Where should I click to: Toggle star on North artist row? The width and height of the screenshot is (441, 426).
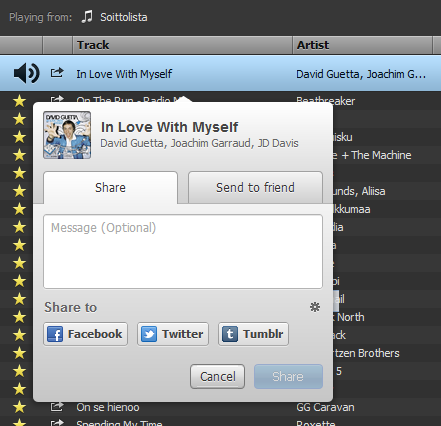[x=19, y=317]
